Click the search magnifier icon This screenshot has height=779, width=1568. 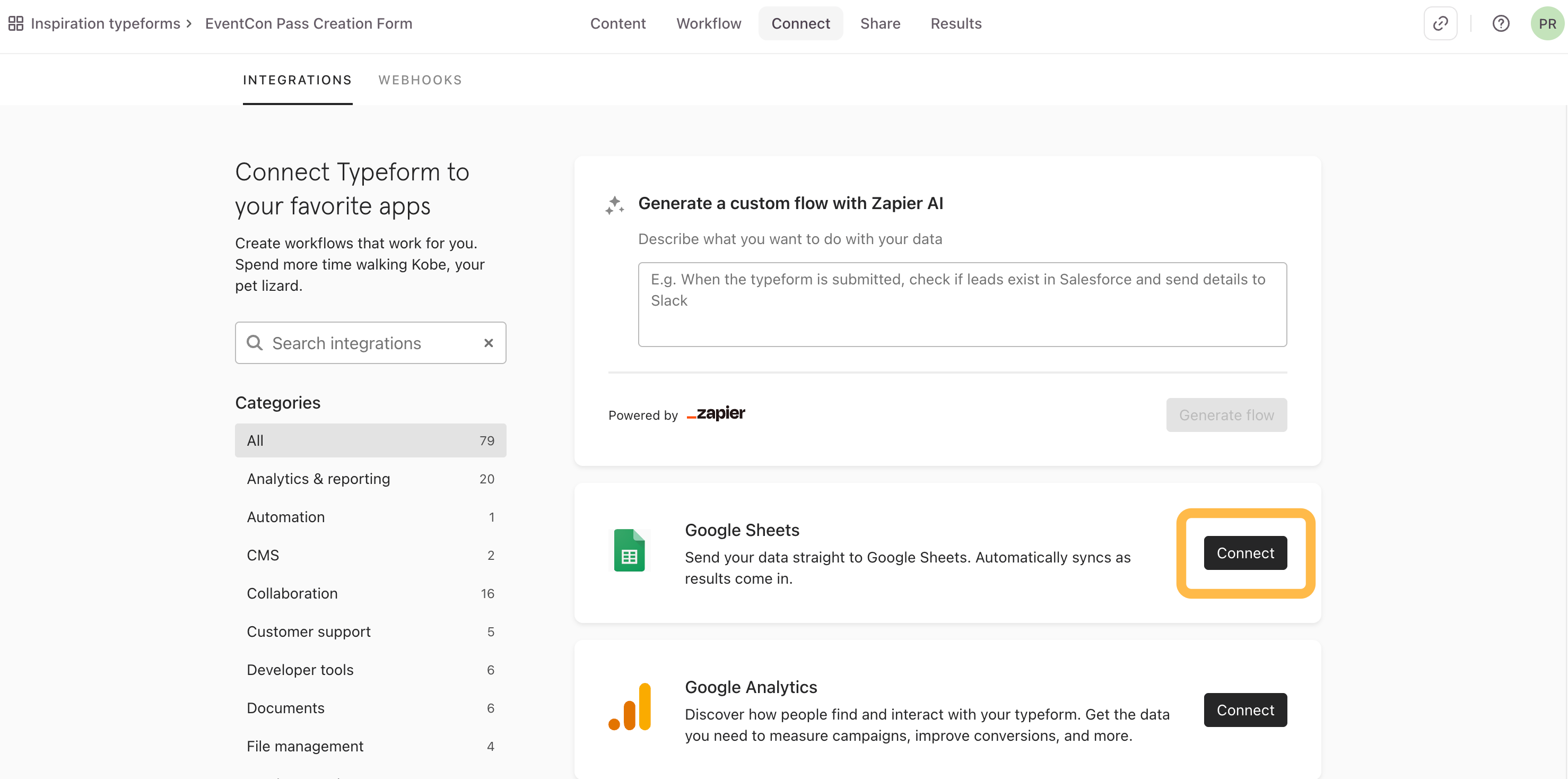coord(255,343)
